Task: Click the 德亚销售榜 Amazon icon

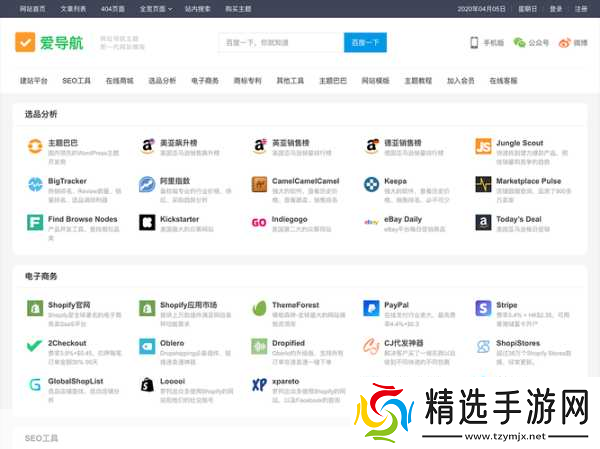Action: tap(372, 146)
